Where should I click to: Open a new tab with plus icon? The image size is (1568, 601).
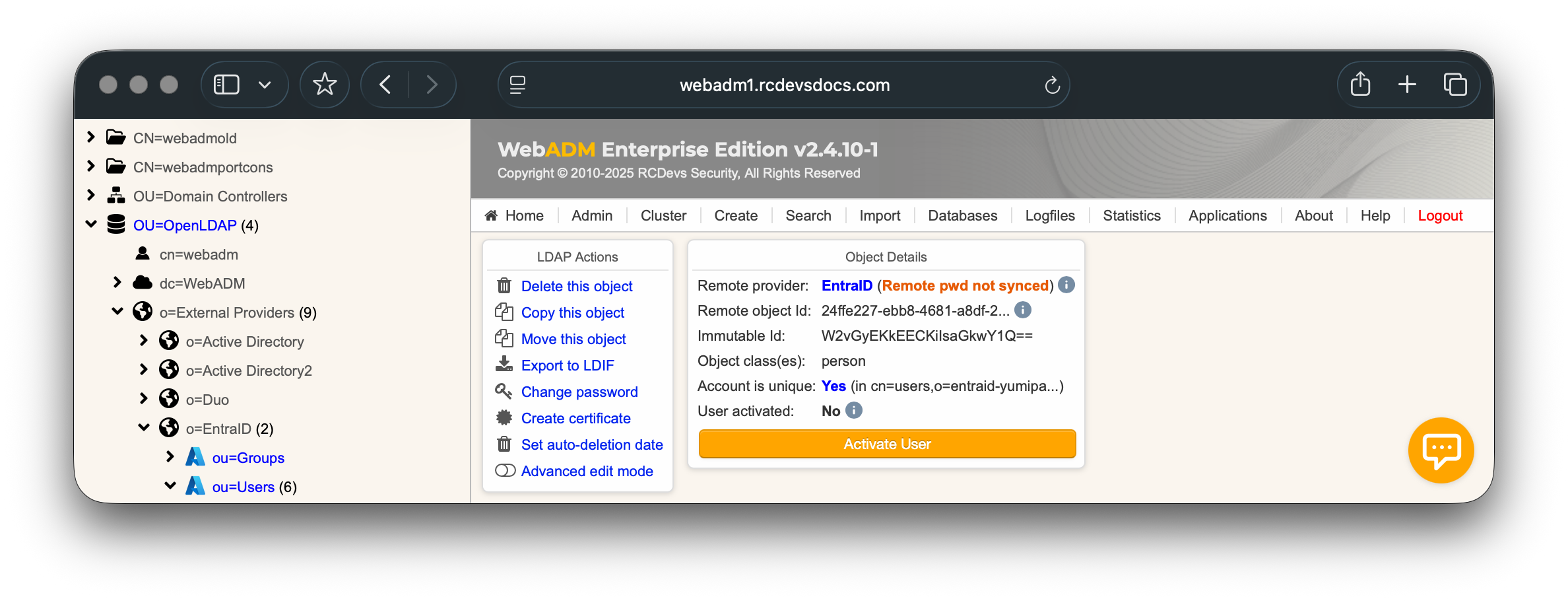pos(1407,85)
